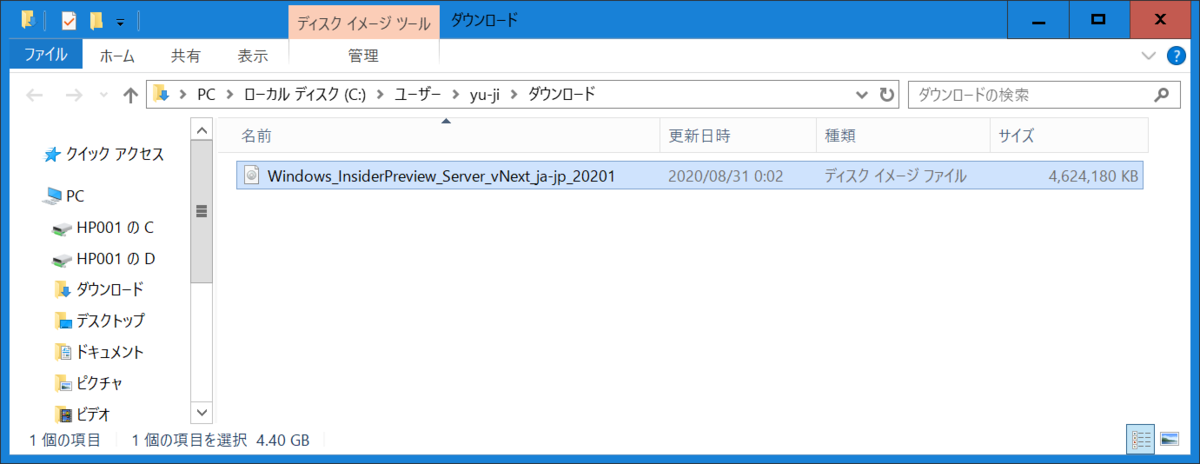This screenshot has width=1200, height=464.
Task: Switch to the 表示 ribbon tab
Action: (x=253, y=56)
